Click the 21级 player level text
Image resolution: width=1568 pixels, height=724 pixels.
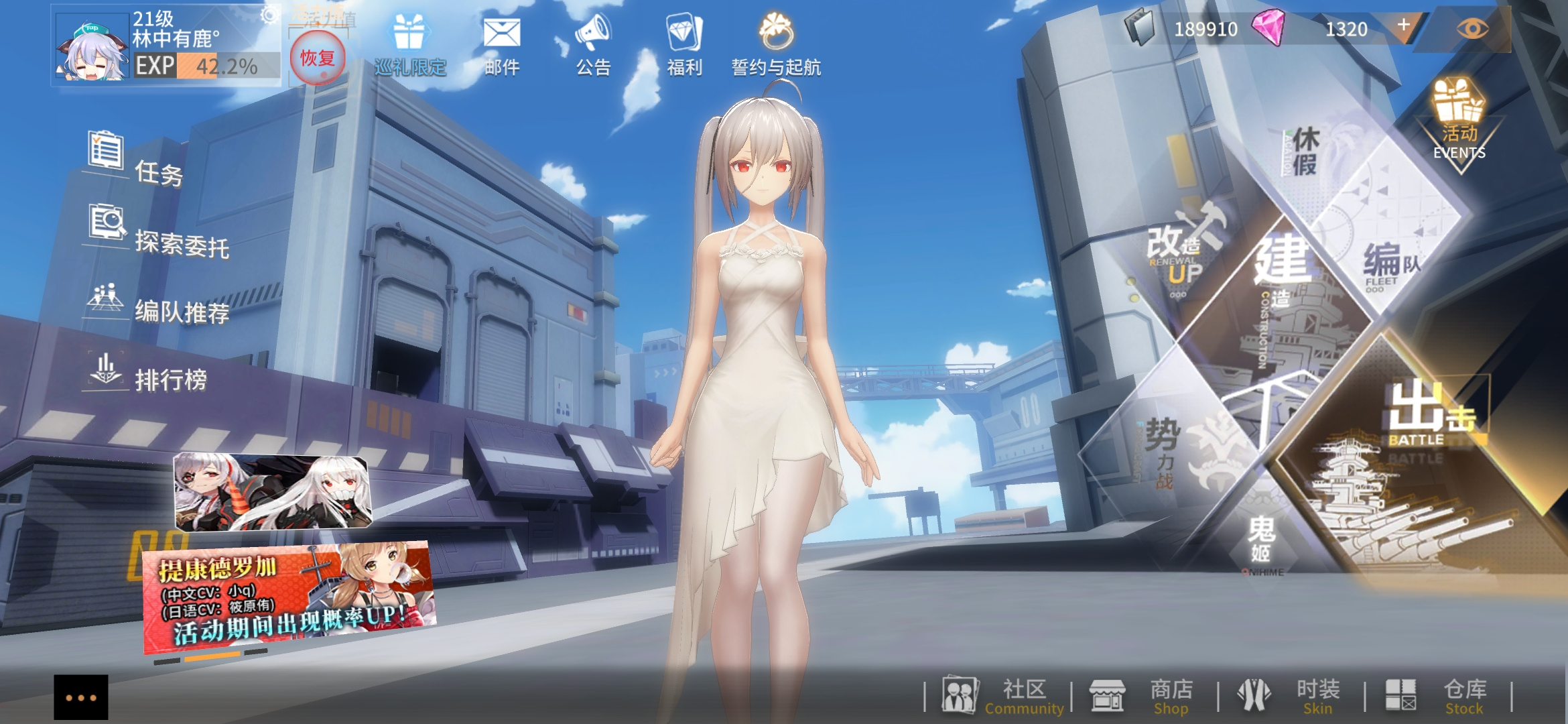[x=153, y=18]
